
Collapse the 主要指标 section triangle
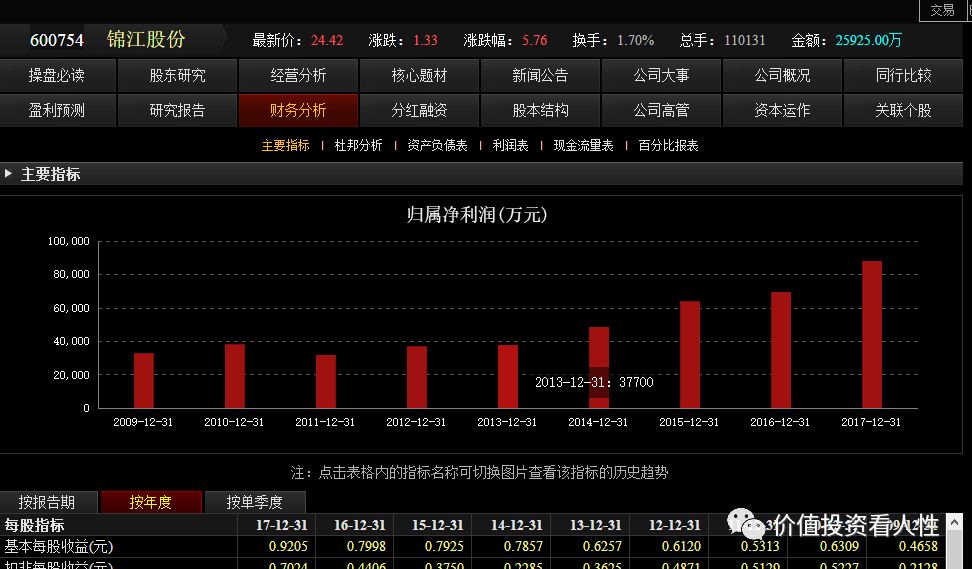[8, 174]
